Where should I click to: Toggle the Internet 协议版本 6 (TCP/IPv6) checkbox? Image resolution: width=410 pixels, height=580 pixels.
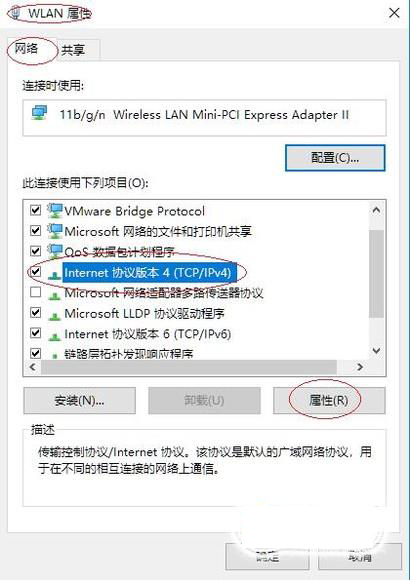pos(35,333)
